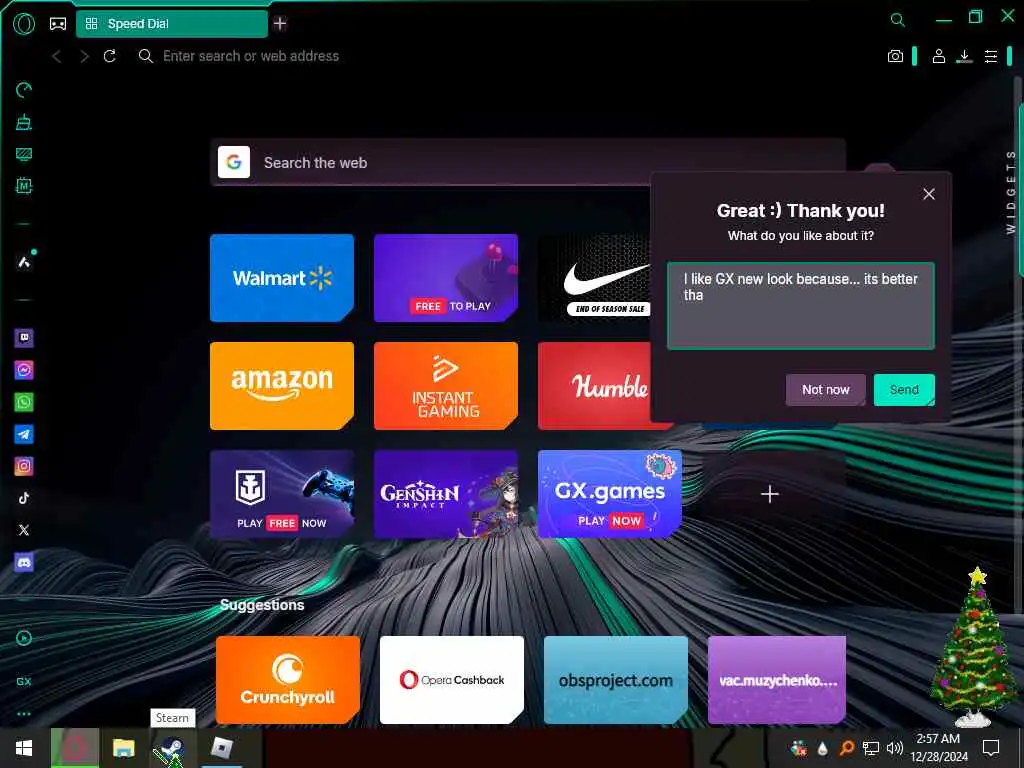Open GX Corner gamepad icon

click(x=58, y=24)
